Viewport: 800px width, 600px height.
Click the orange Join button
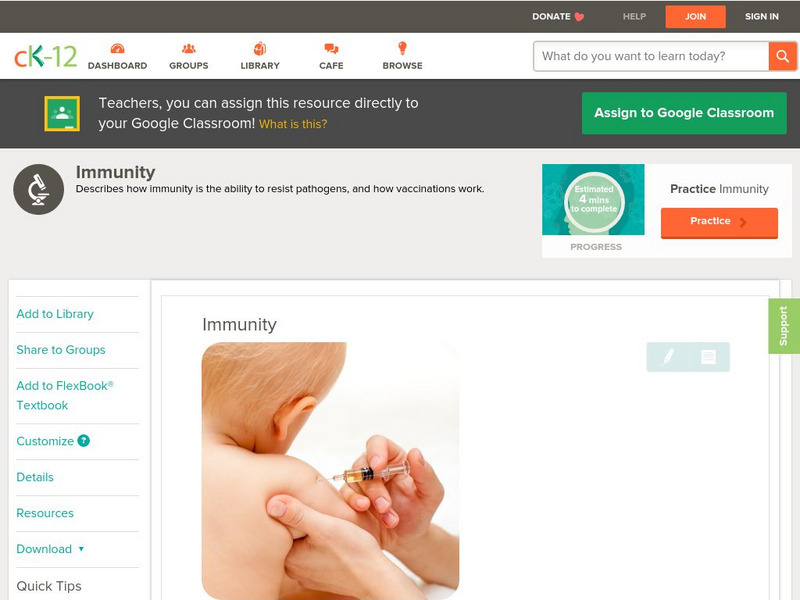[x=695, y=17]
